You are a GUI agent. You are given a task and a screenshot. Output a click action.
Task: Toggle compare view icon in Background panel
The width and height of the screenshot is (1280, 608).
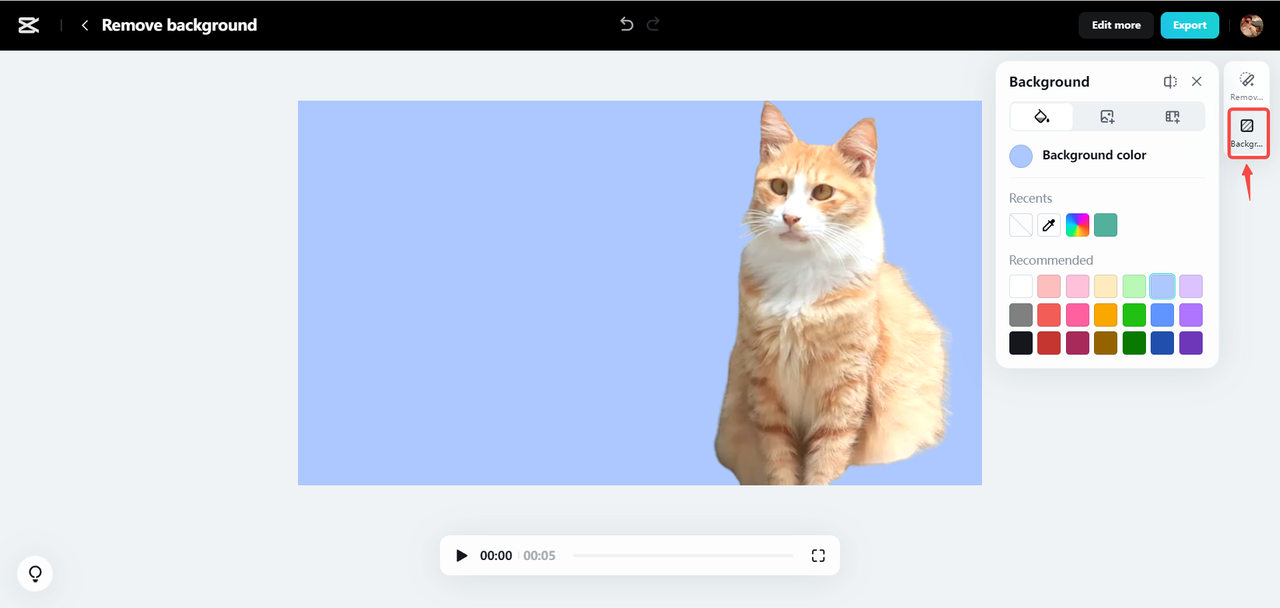(1170, 82)
